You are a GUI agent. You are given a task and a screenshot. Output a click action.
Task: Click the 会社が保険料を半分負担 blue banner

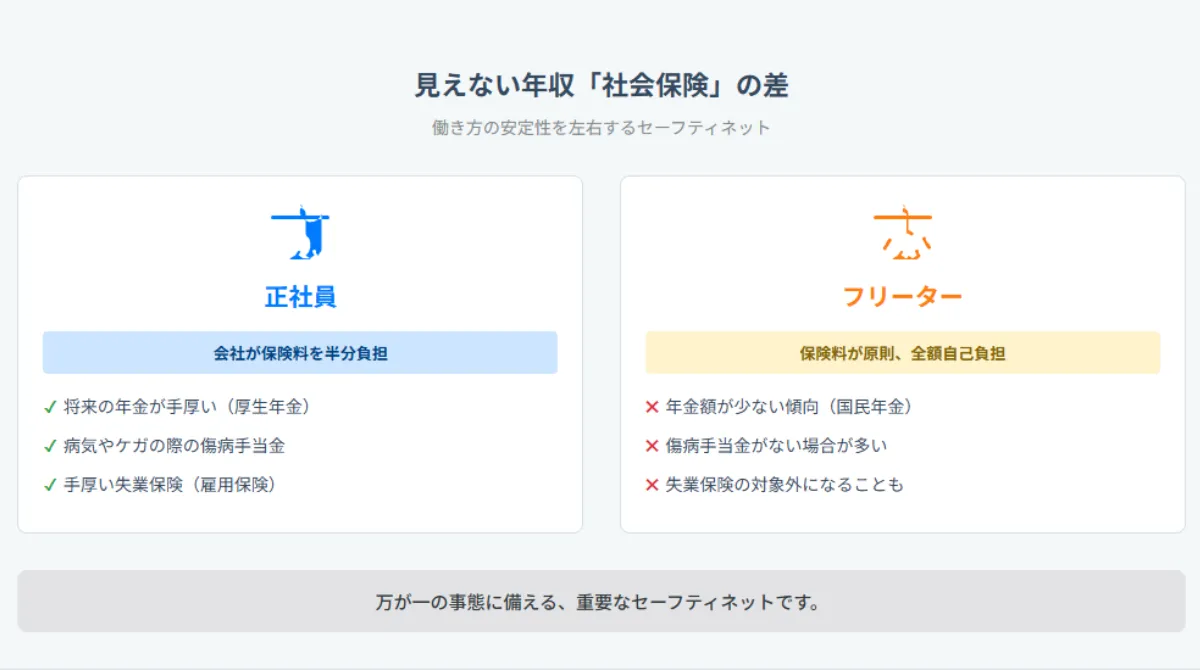point(300,353)
